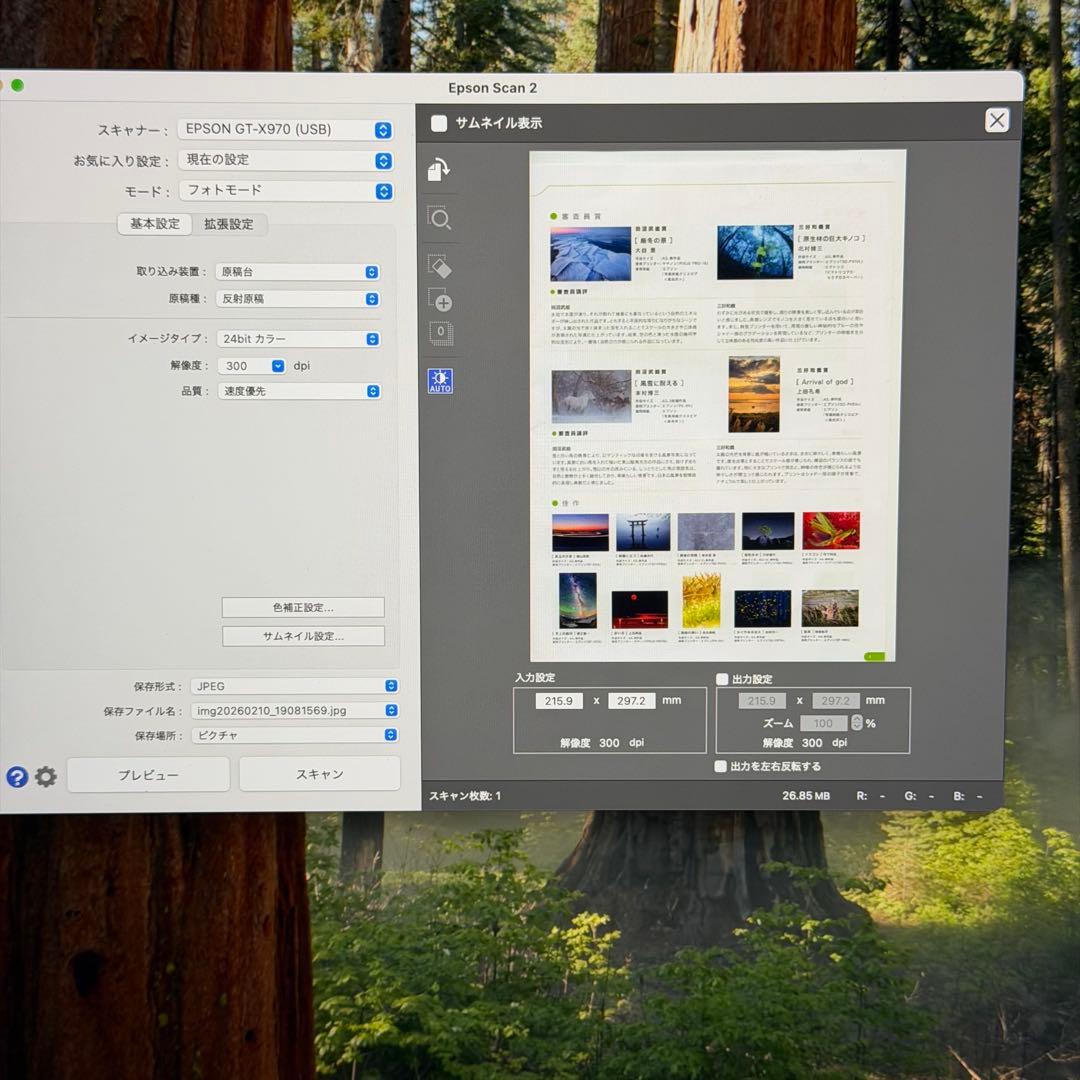Click the delete marquee eraser icon
The width and height of the screenshot is (1080, 1080).
click(x=439, y=266)
